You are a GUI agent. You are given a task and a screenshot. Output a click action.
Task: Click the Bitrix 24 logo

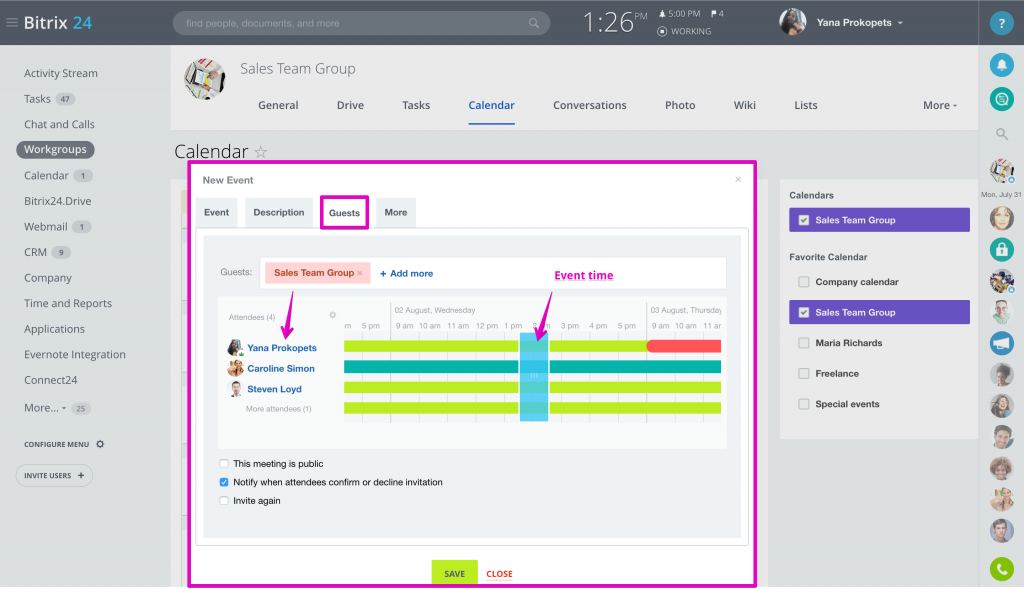57,23
